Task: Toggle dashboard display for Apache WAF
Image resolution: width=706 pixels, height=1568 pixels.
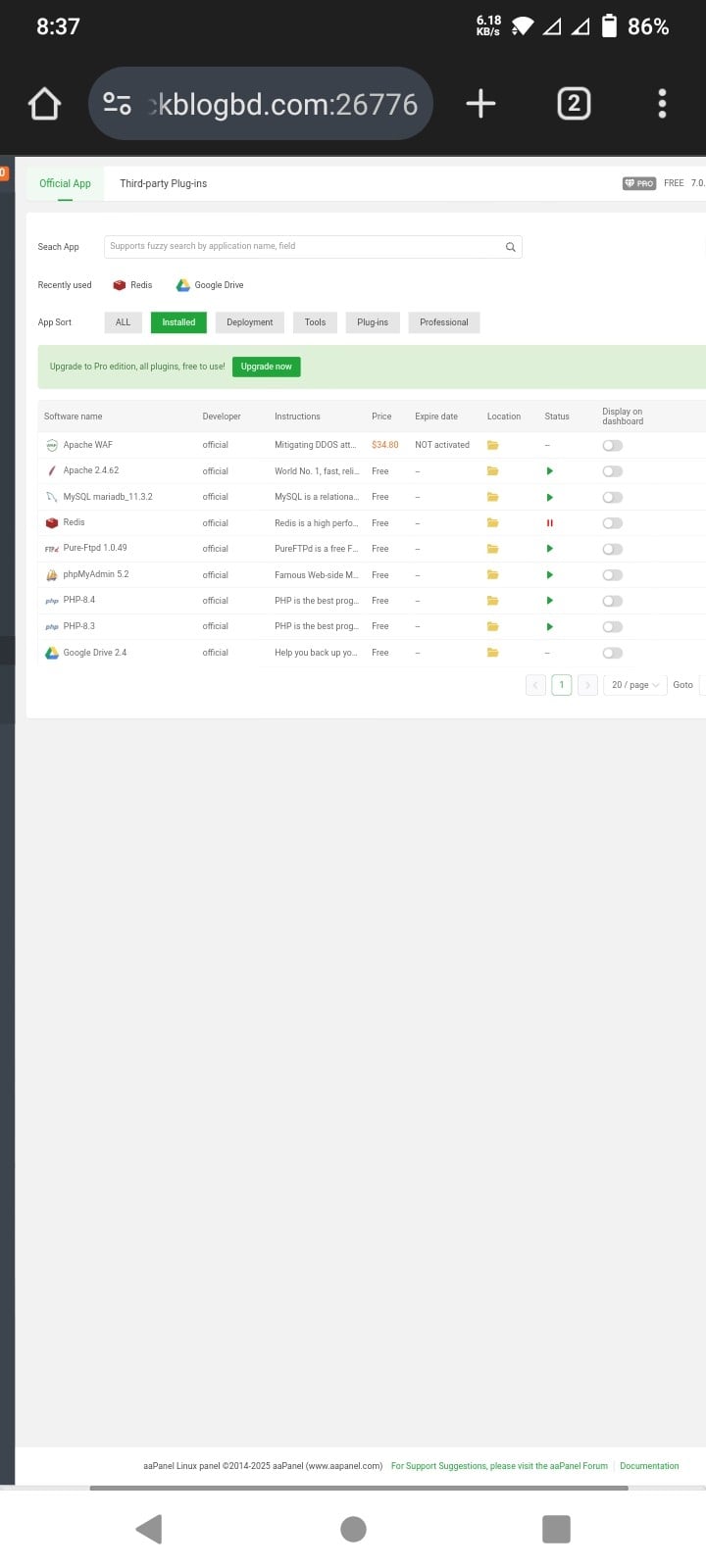Action: 613,445
